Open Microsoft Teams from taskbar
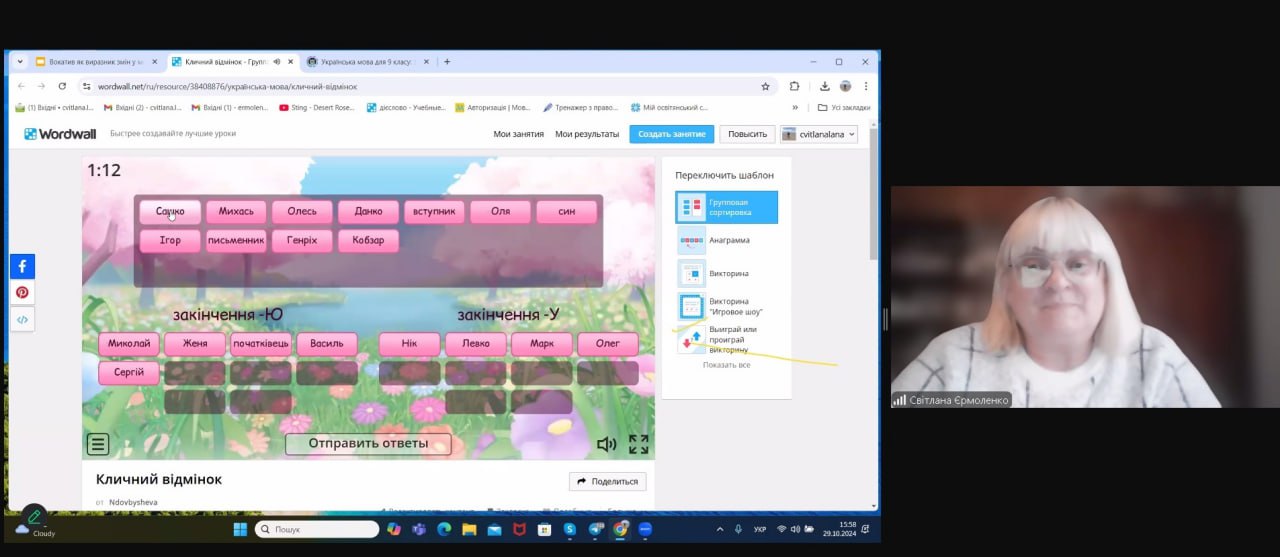Screen dimensions: 1280x557 coord(419,529)
